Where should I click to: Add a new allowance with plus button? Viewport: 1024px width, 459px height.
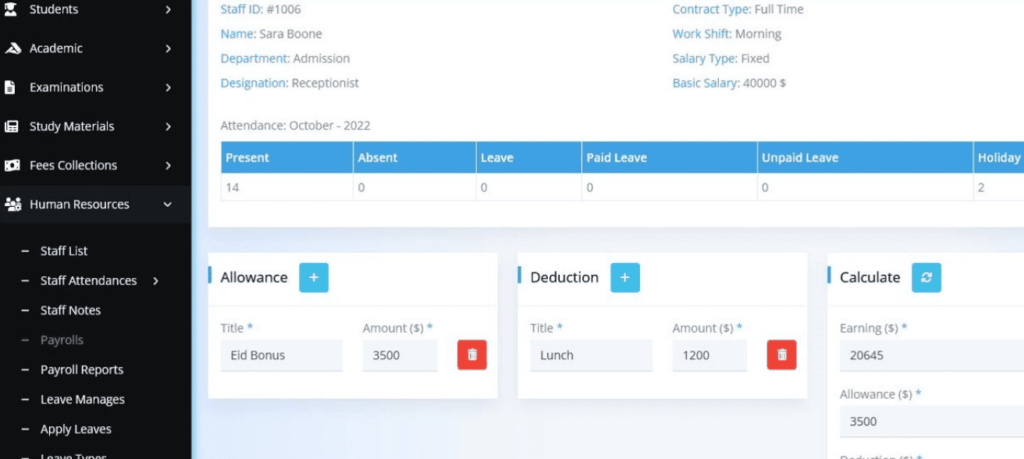point(313,277)
